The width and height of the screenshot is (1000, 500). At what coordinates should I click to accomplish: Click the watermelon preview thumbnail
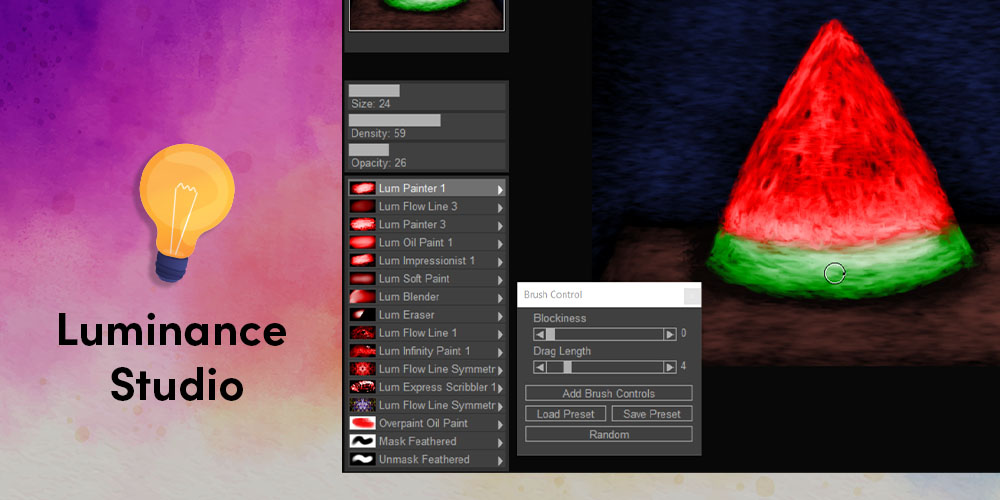pyautogui.click(x=427, y=15)
